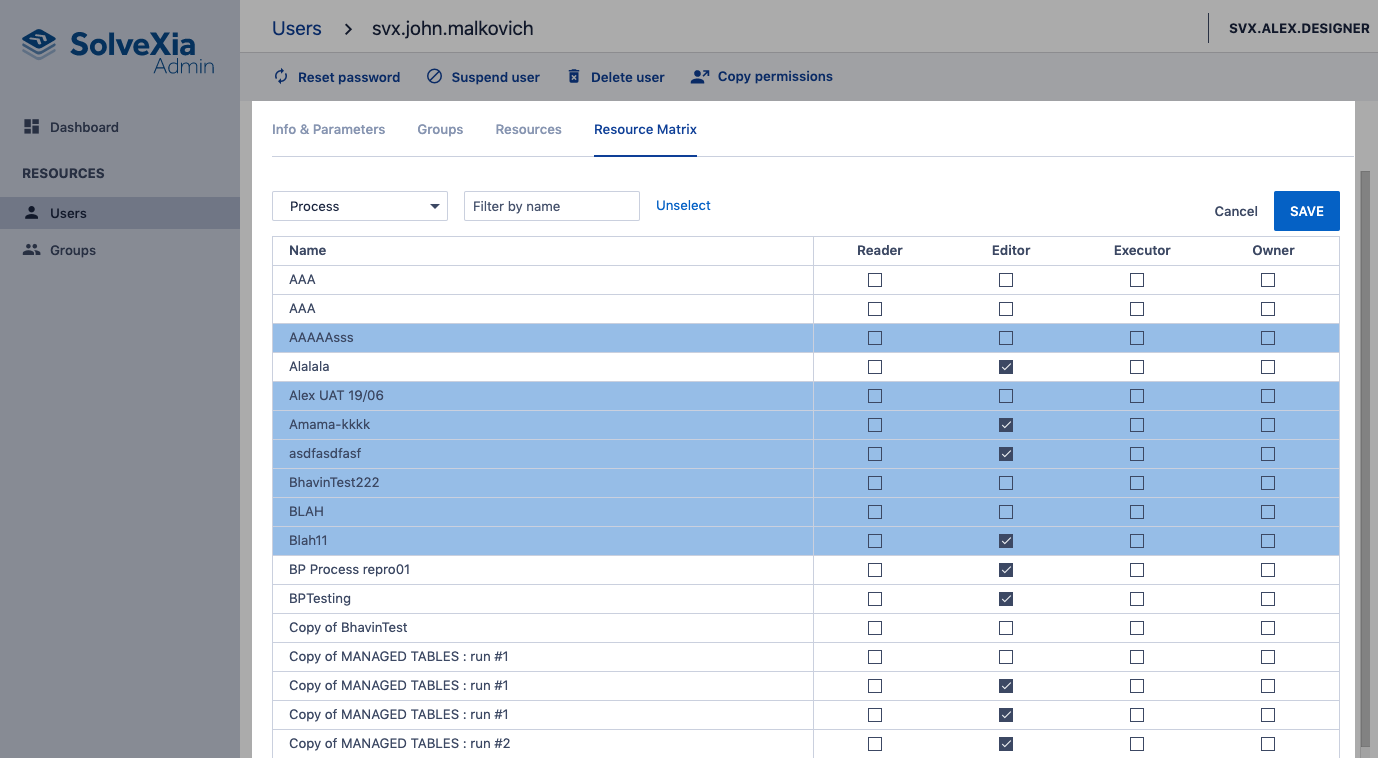Screen dimensions: 1378x758
Task: Click the SolveXia logo icon
Action: pos(40,45)
